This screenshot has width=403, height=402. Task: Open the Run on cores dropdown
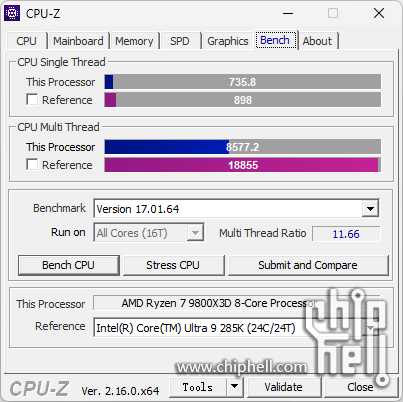coord(195,233)
